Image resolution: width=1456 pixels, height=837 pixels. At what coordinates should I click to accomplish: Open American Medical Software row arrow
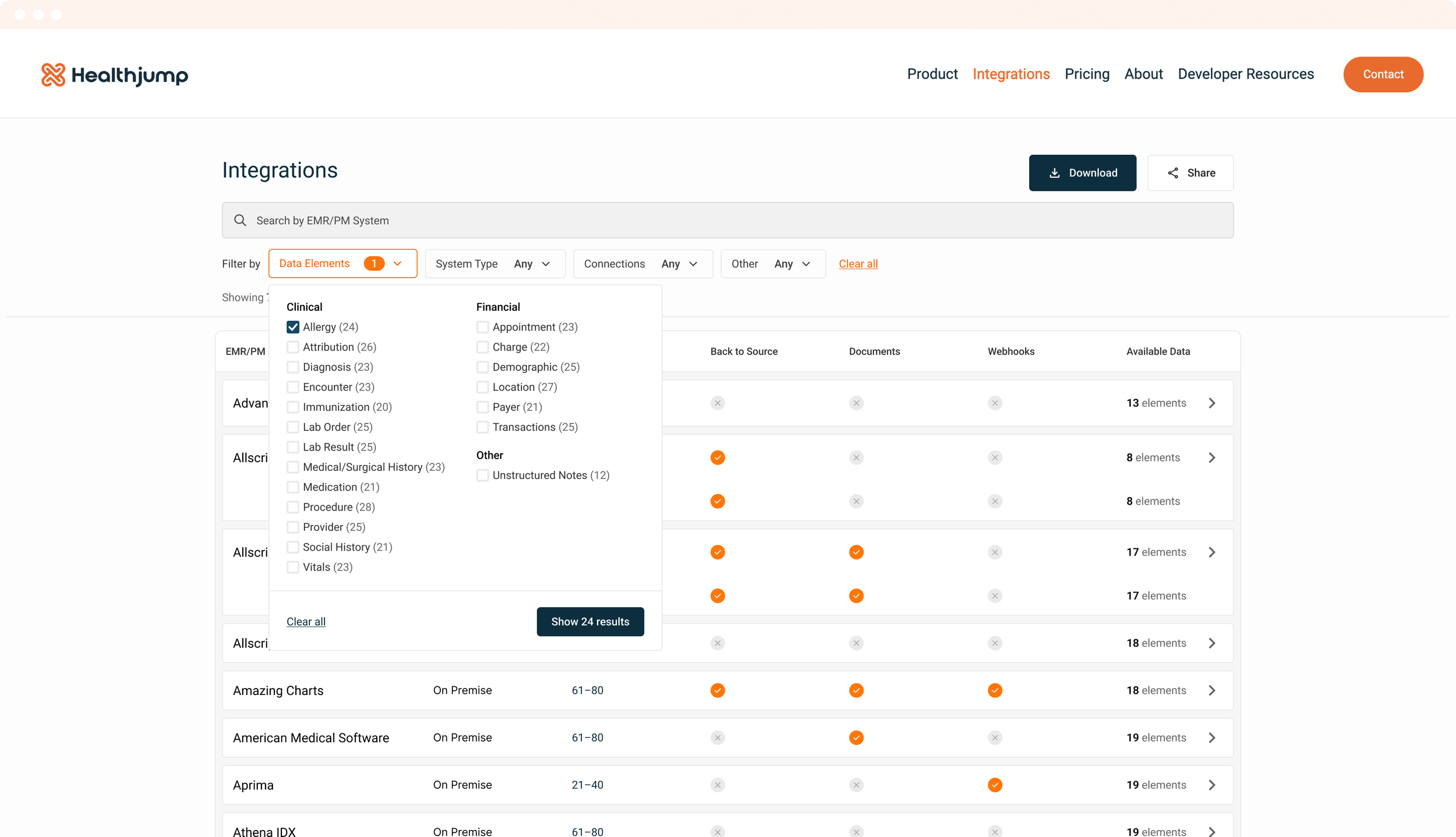tap(1212, 737)
